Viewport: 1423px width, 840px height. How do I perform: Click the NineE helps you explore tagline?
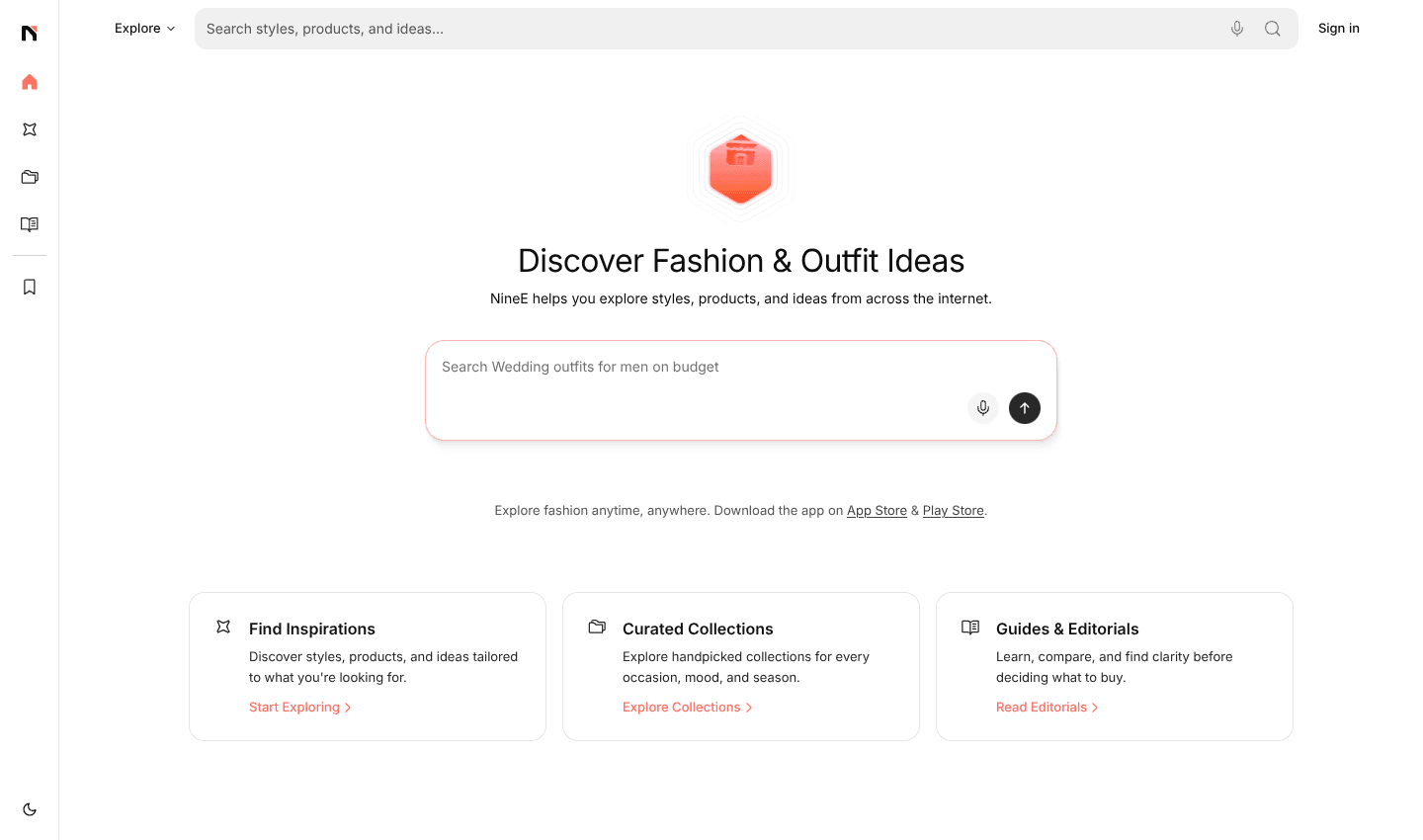tap(741, 298)
